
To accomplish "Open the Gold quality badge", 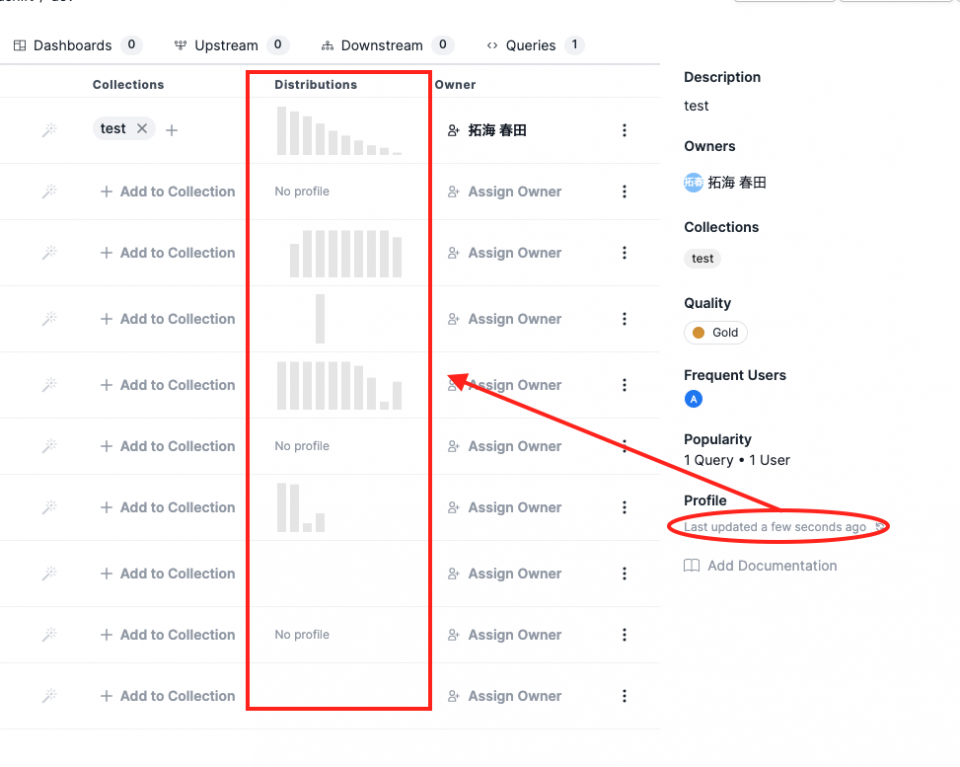I will point(715,332).
